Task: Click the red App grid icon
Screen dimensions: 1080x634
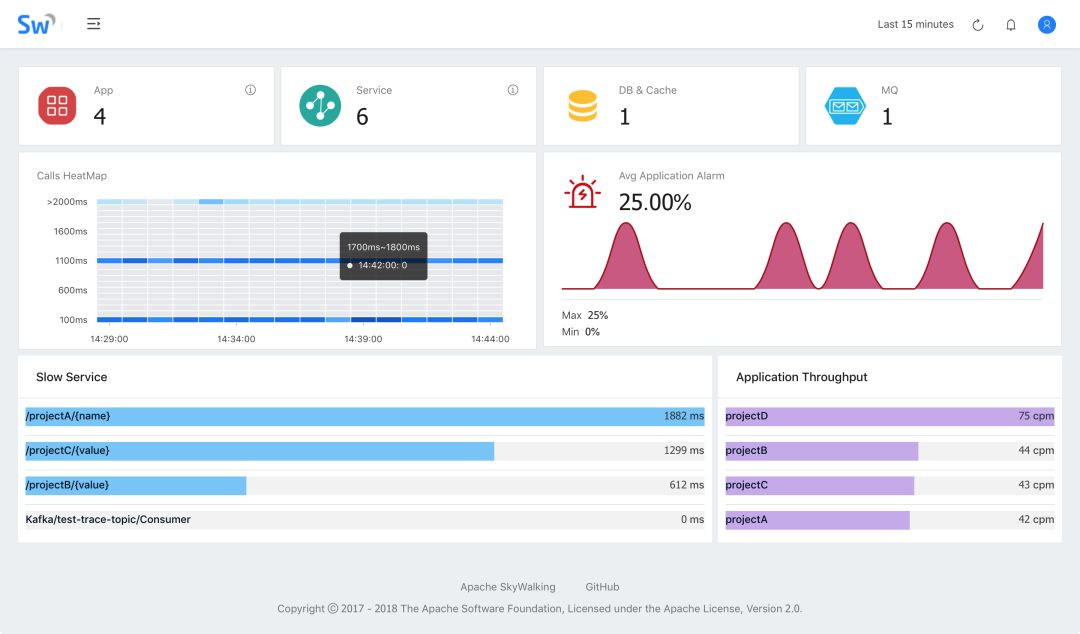Action: (57, 106)
